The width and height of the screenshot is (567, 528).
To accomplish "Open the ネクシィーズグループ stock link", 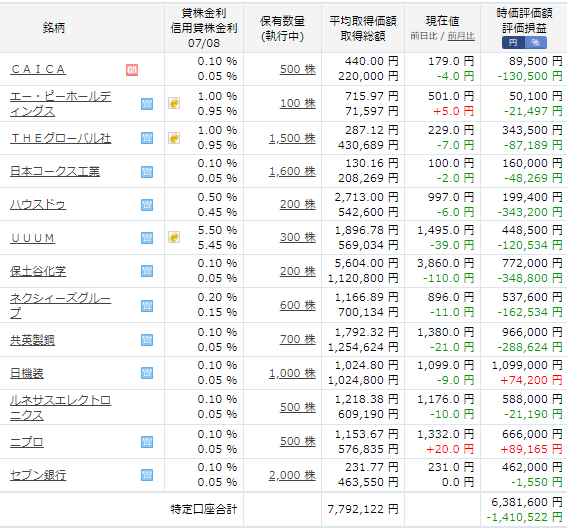I will (60, 306).
